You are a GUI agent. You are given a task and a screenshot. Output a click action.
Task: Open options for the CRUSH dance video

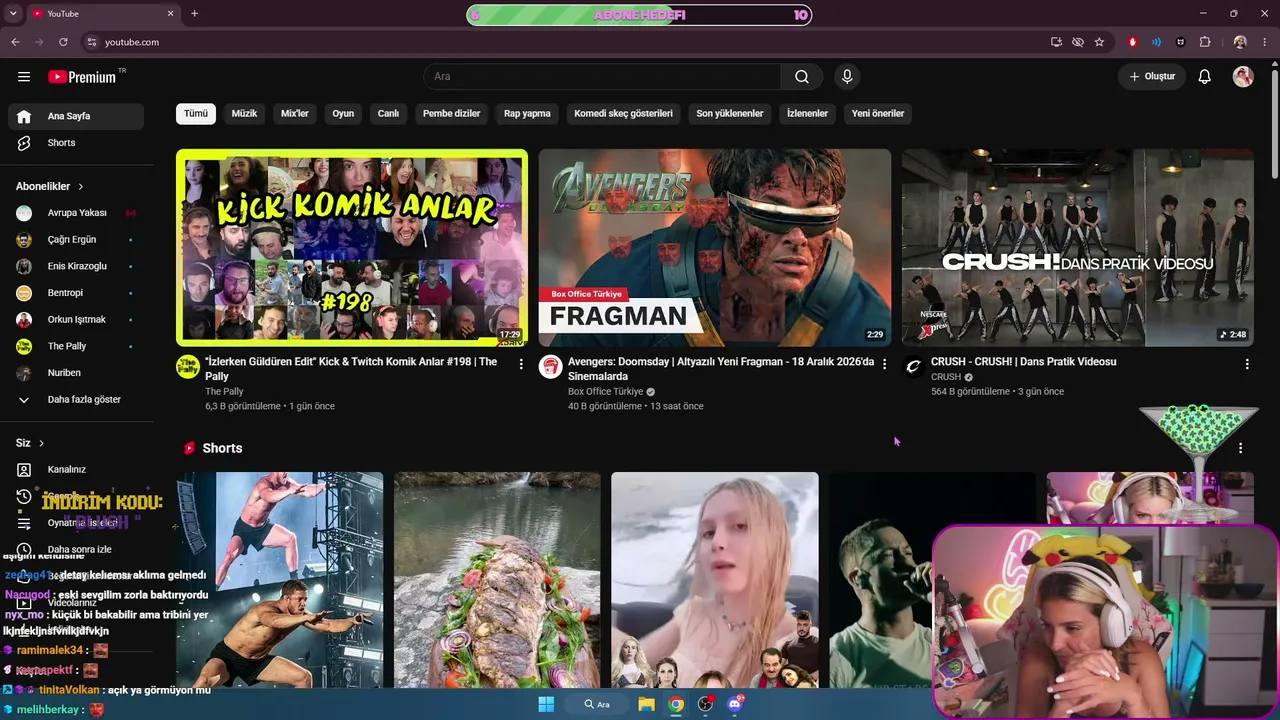[1247, 364]
